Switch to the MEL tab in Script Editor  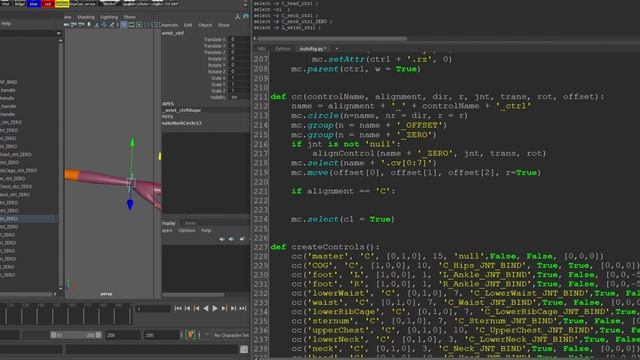coord(261,49)
